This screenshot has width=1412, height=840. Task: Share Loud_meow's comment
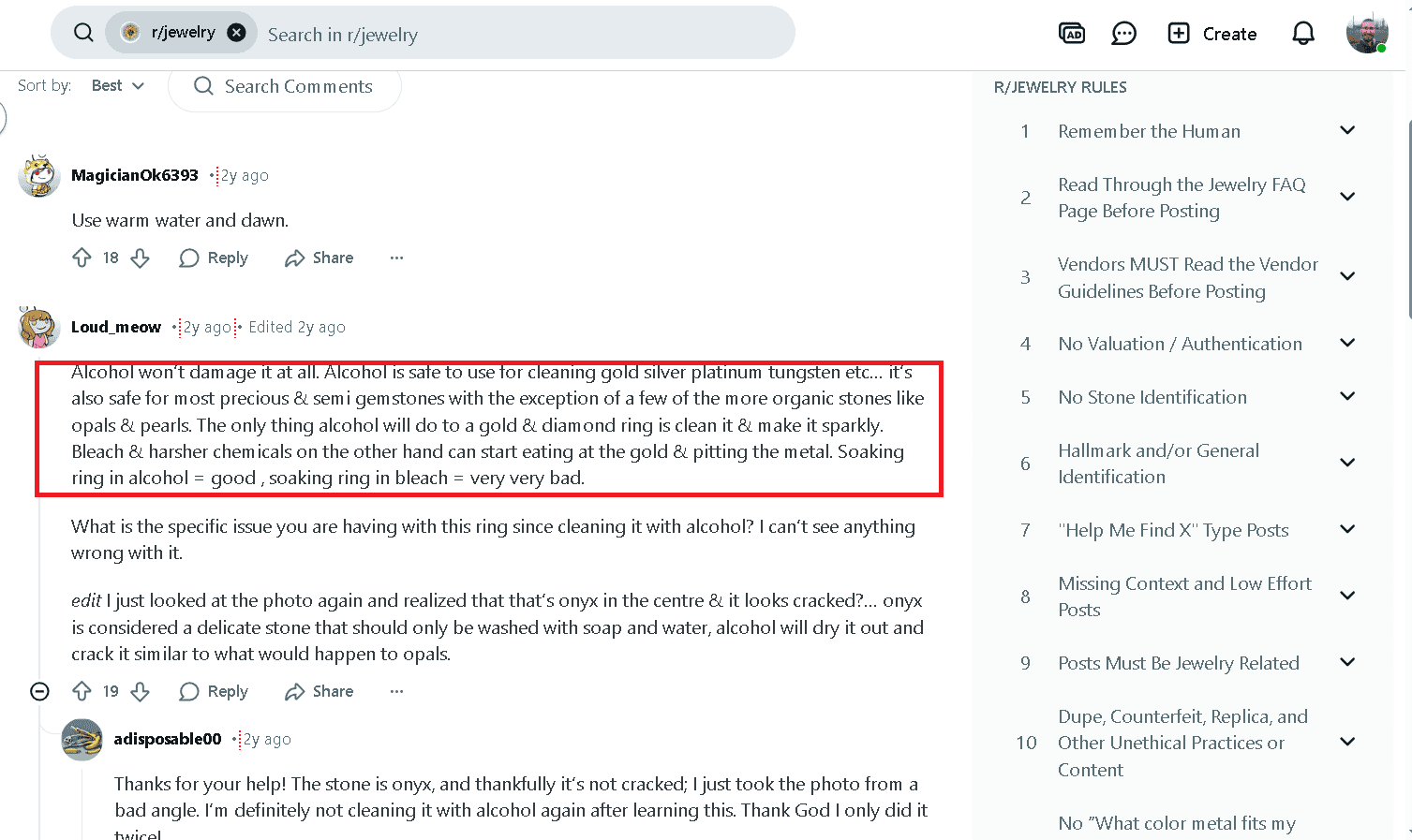(320, 691)
